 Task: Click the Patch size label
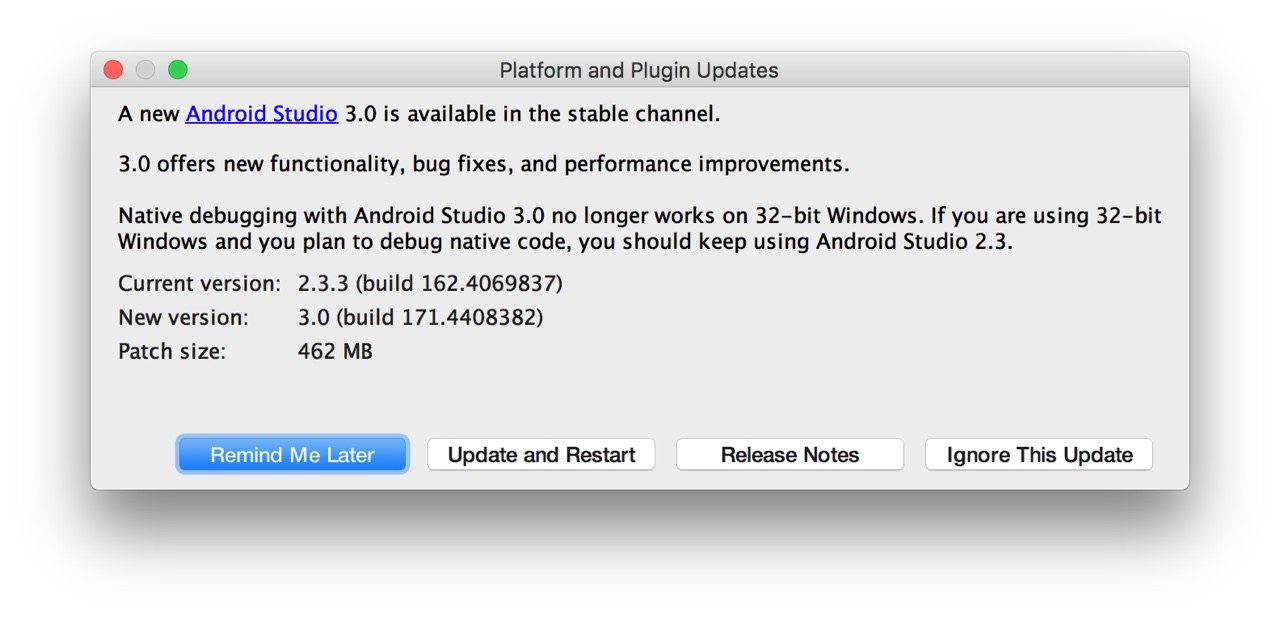coord(172,352)
